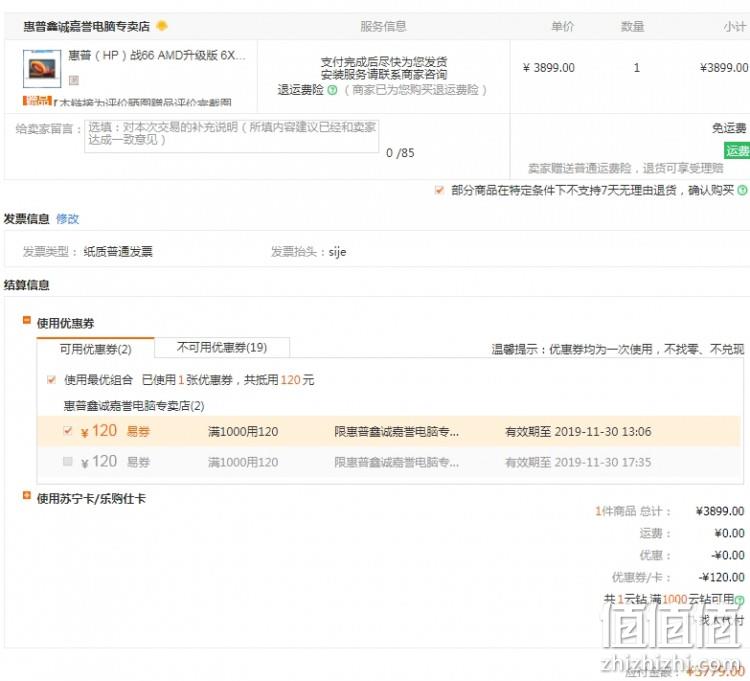Switch to 不可用优惠券(19) tab
Image resolution: width=750 pixels, height=681 pixels.
click(x=222, y=347)
